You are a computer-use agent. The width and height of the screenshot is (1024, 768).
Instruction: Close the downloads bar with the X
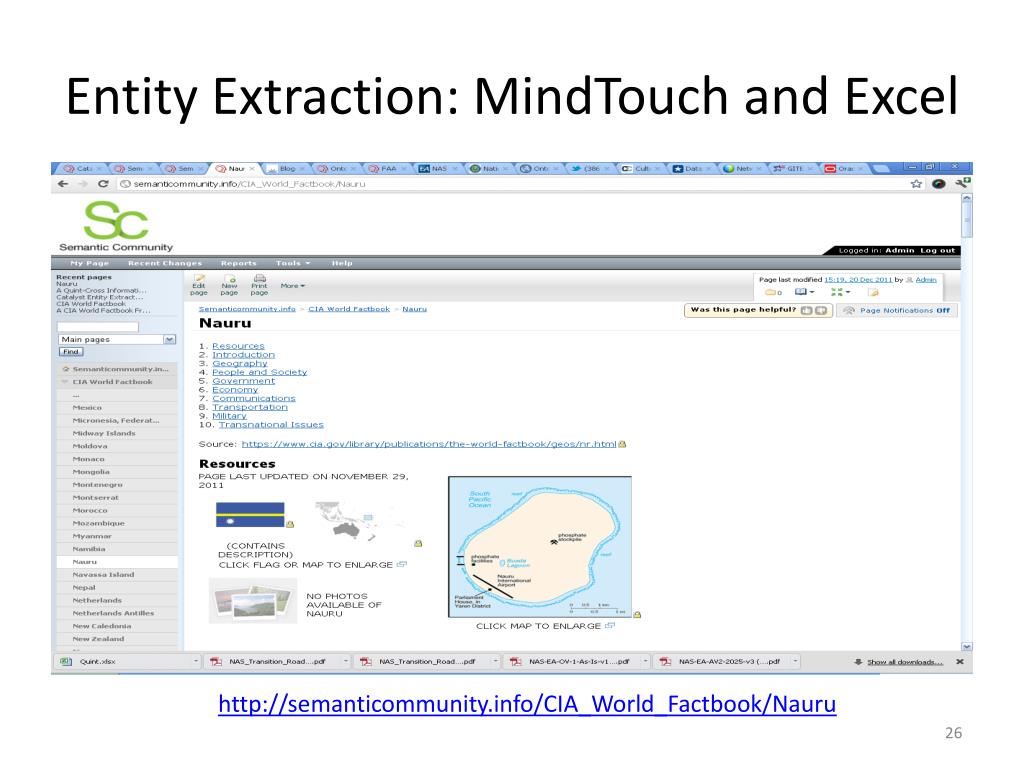pos(960,662)
